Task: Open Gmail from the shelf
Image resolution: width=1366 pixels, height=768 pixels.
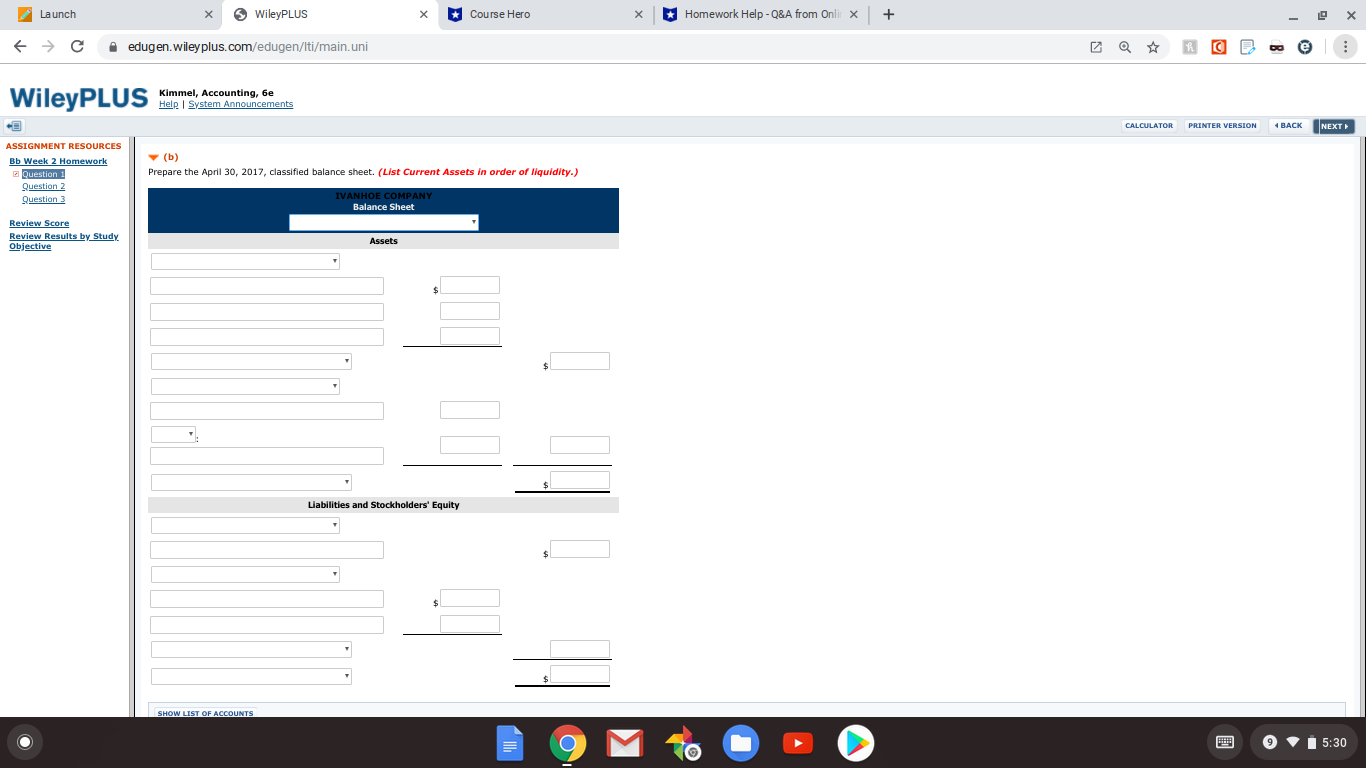Action: 624,742
